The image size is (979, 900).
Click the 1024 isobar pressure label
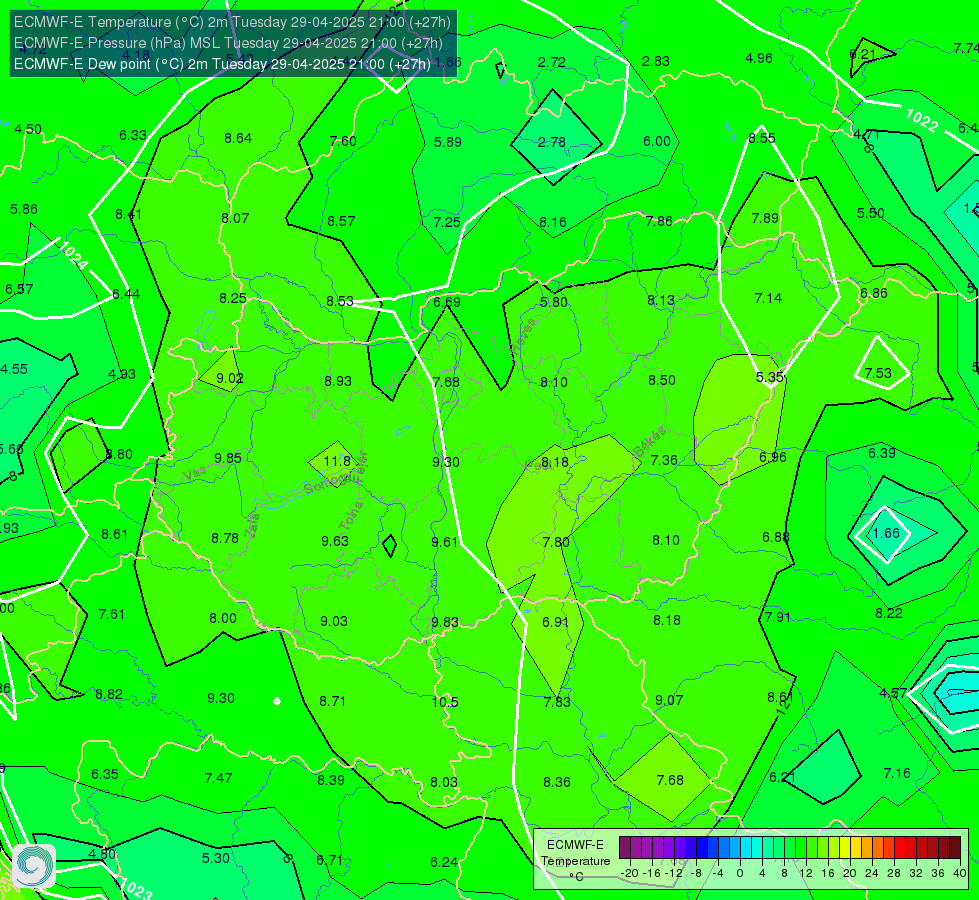tap(74, 255)
